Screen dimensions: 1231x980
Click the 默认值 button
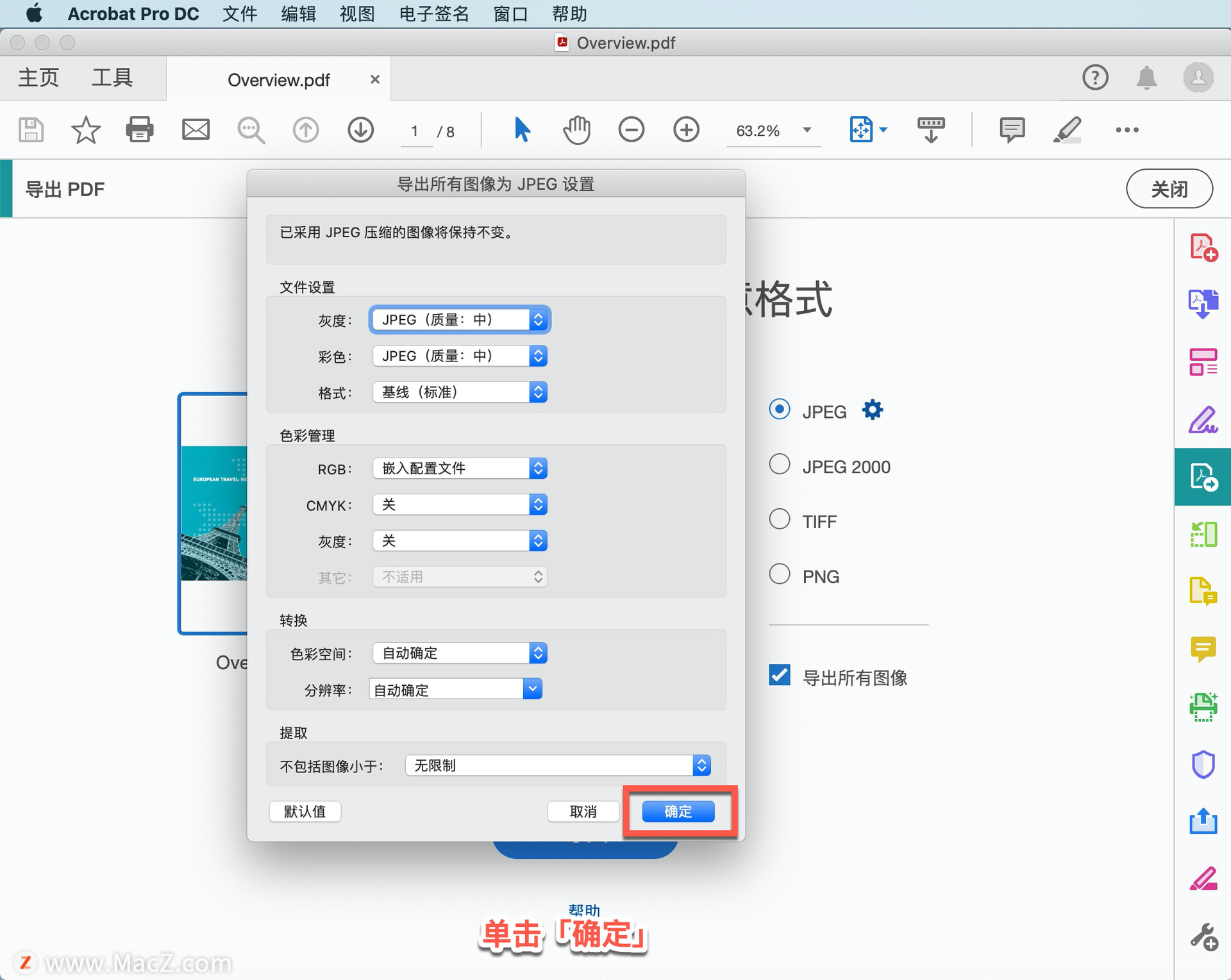(305, 811)
